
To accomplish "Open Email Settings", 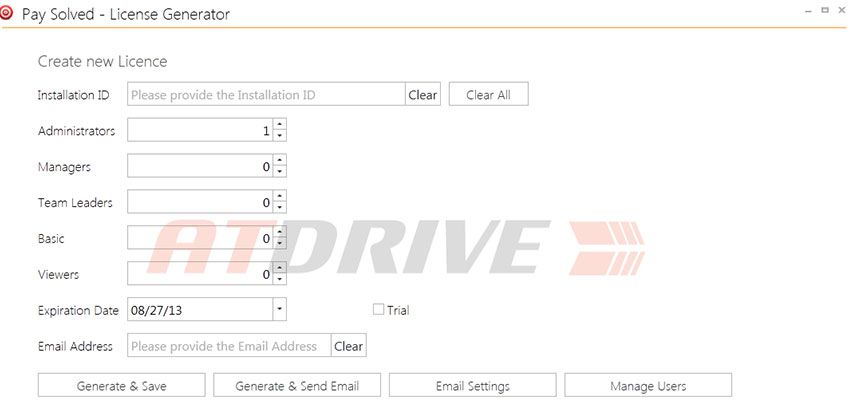I will click(x=473, y=385).
